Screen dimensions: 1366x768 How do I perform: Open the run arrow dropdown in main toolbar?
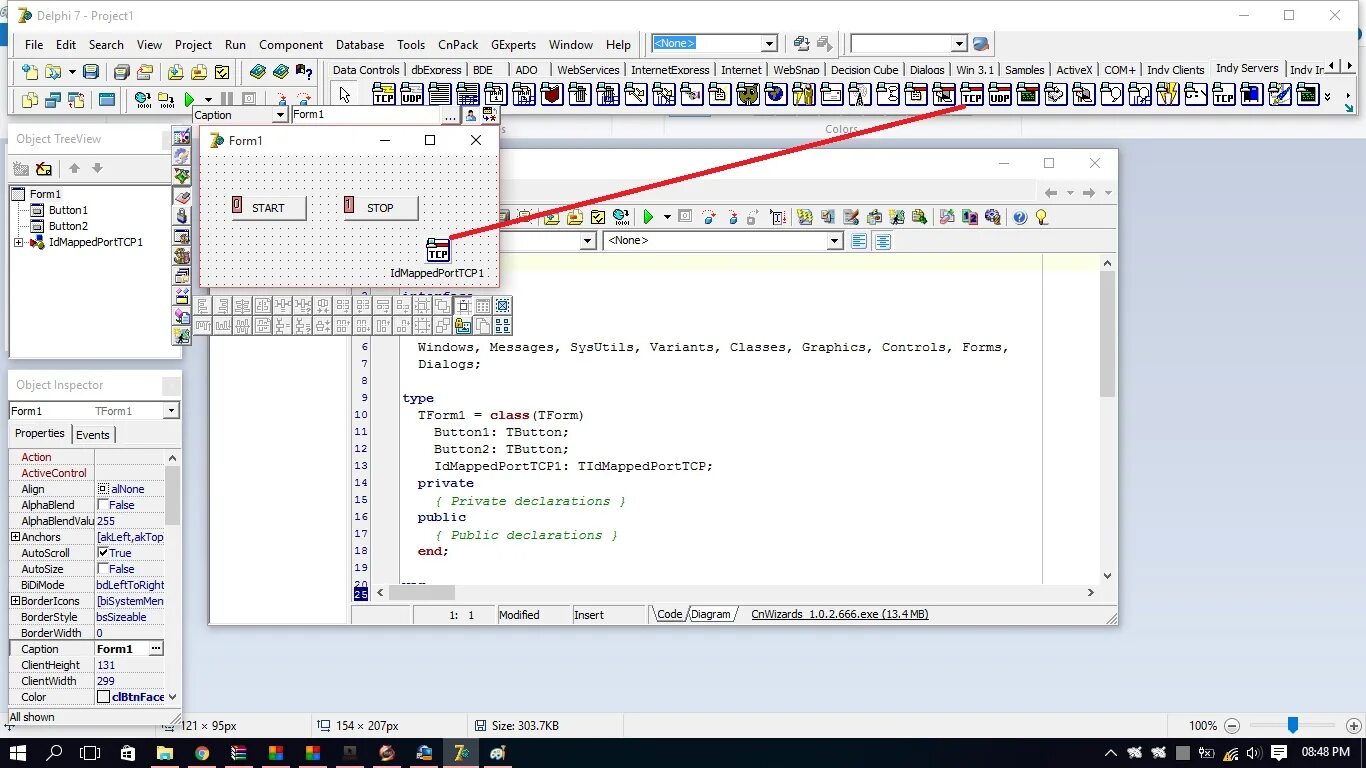[208, 99]
